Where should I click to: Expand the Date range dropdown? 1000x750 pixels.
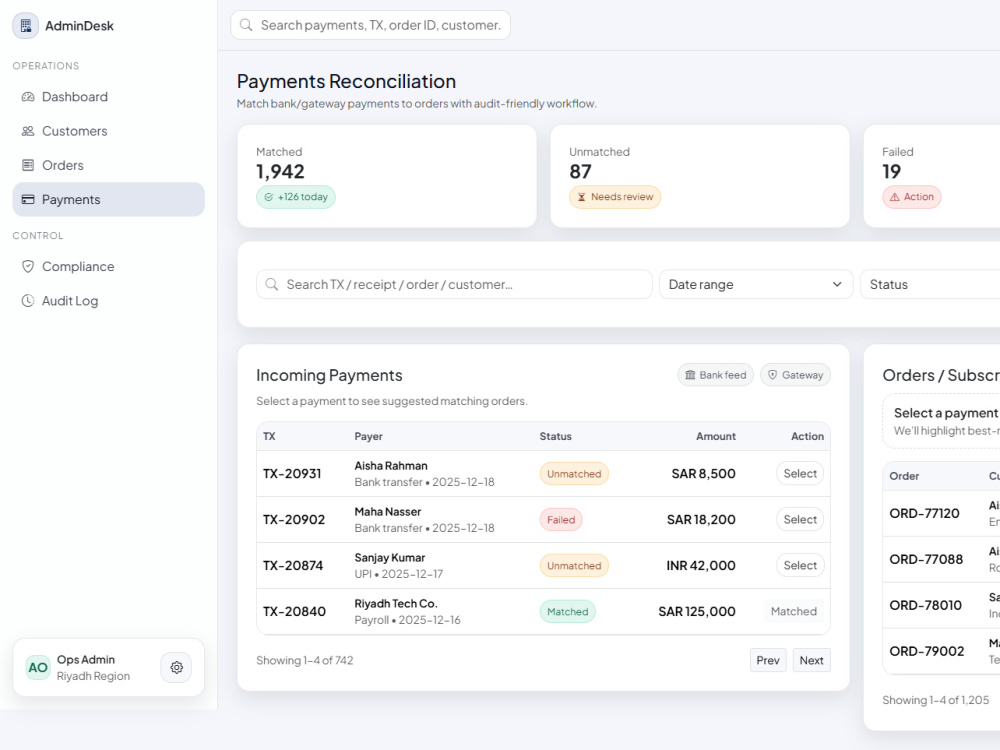(x=756, y=284)
